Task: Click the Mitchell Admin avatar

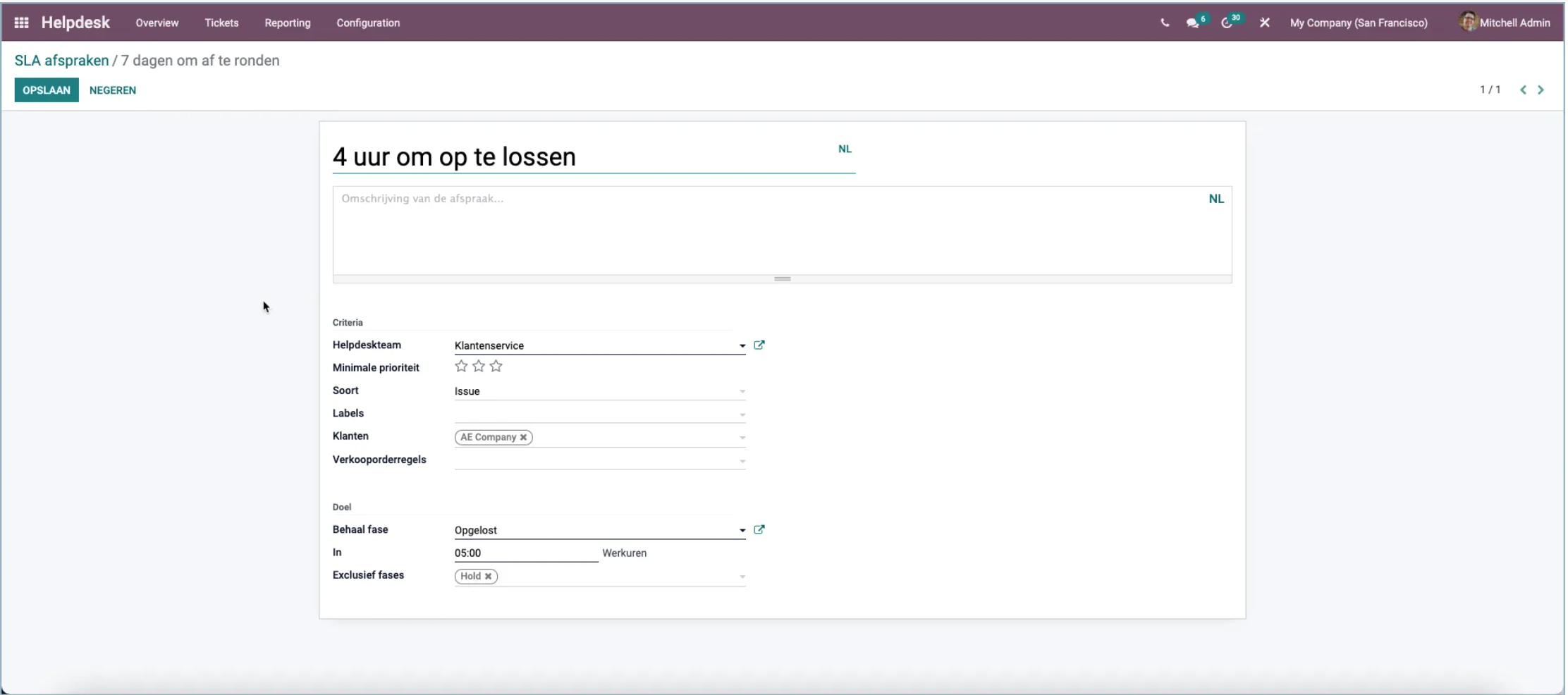Action: [1469, 22]
